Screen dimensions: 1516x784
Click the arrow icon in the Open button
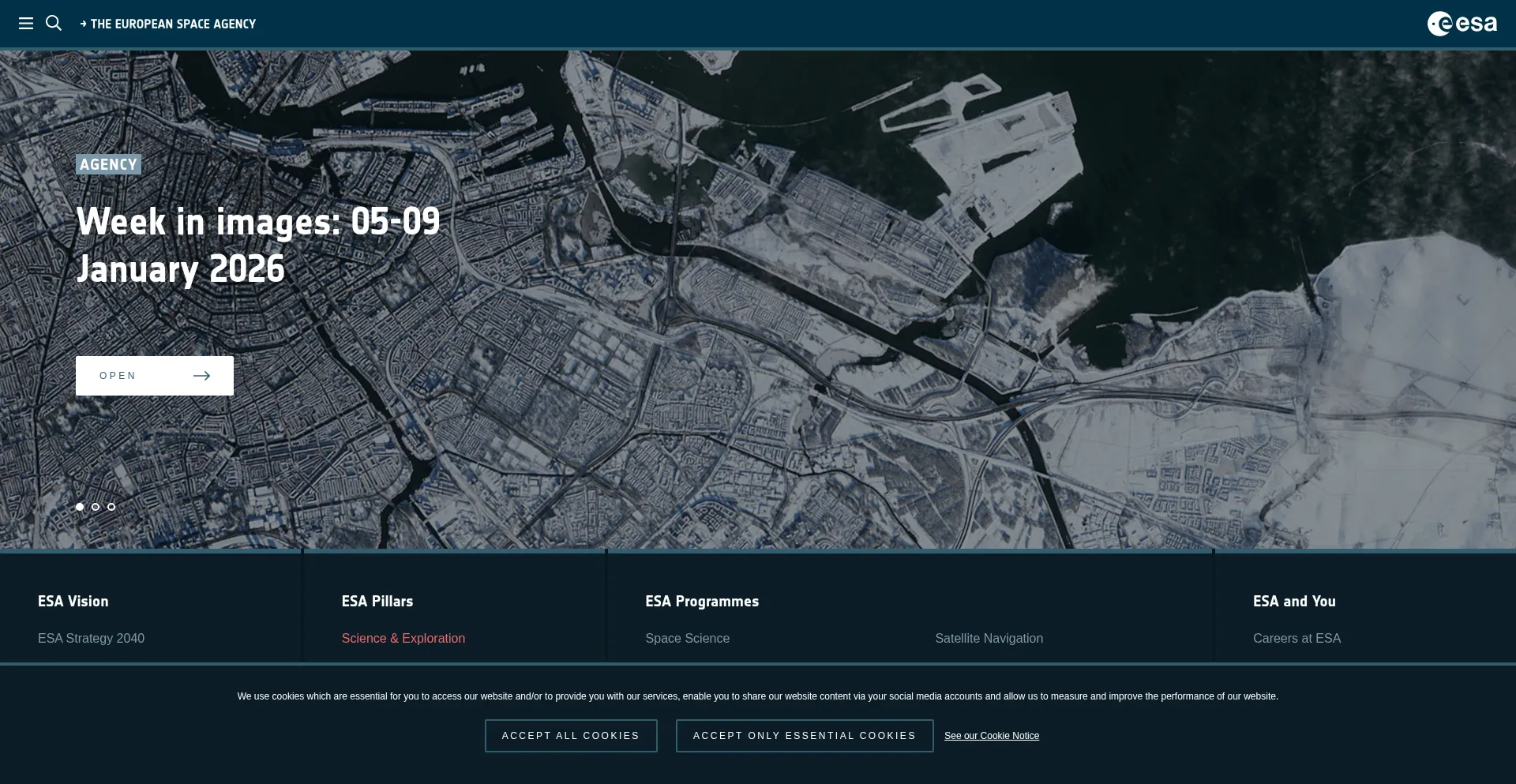[202, 376]
